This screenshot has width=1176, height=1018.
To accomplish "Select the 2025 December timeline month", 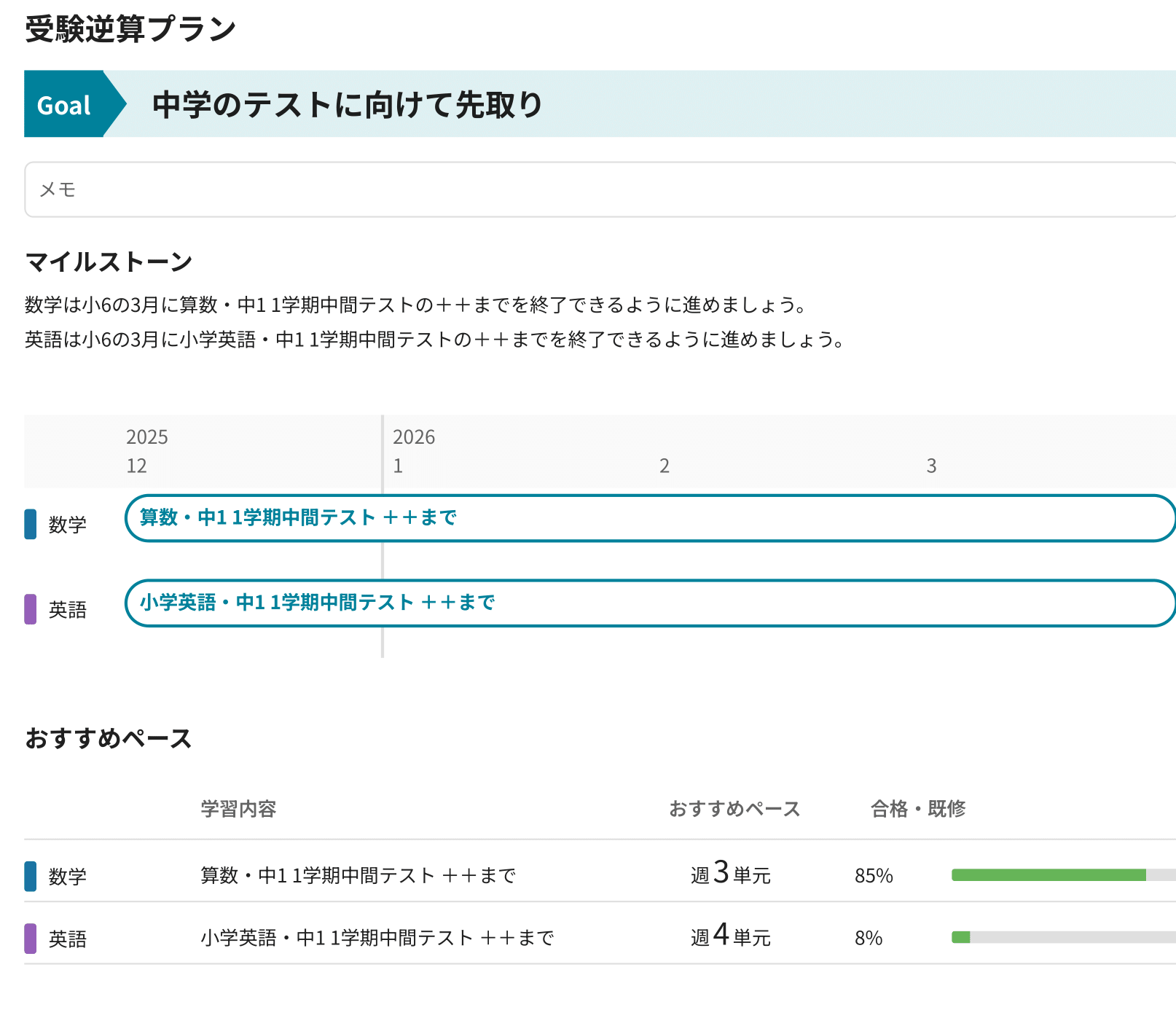I will [x=137, y=466].
